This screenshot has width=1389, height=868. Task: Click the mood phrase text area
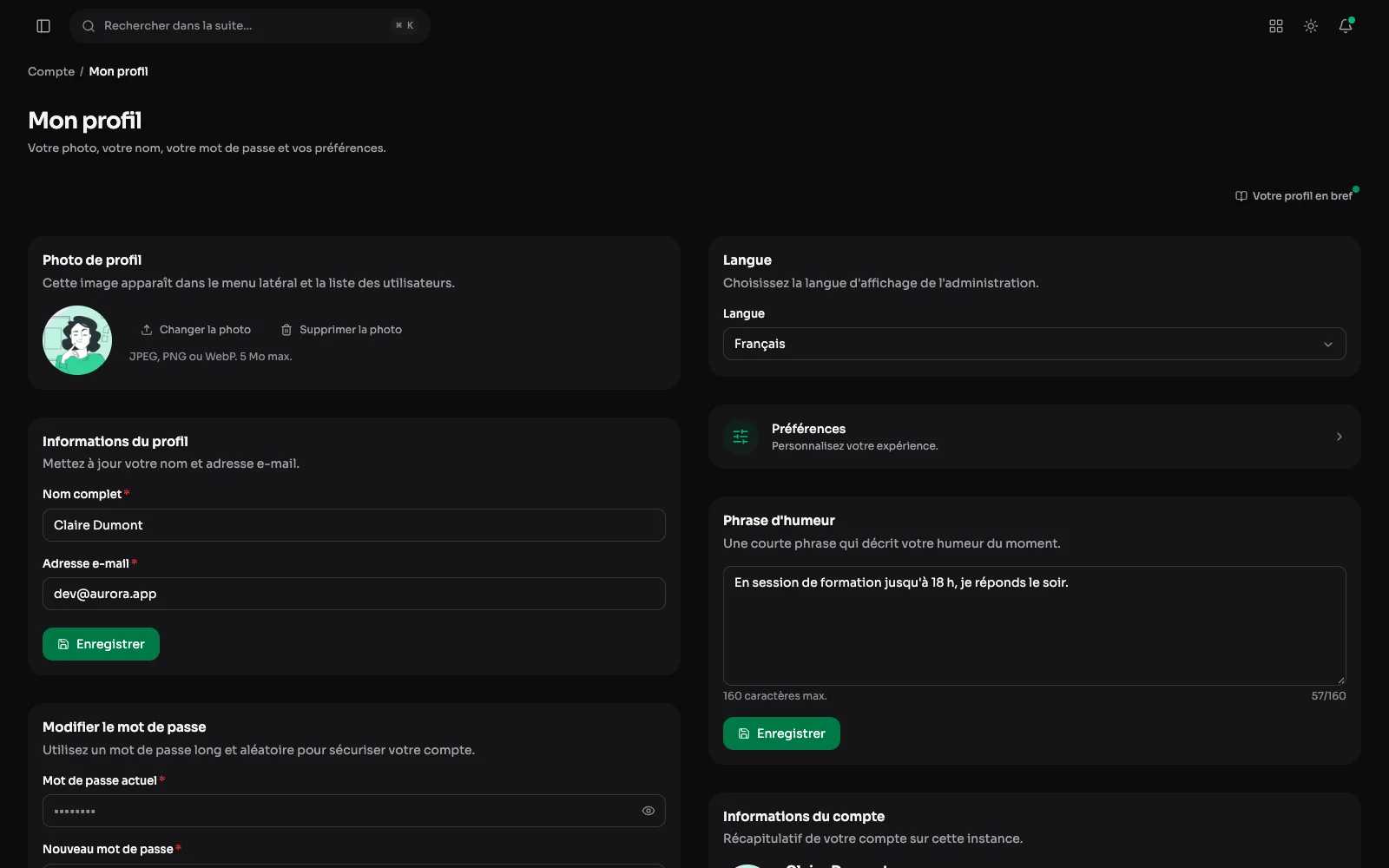pyautogui.click(x=1035, y=626)
